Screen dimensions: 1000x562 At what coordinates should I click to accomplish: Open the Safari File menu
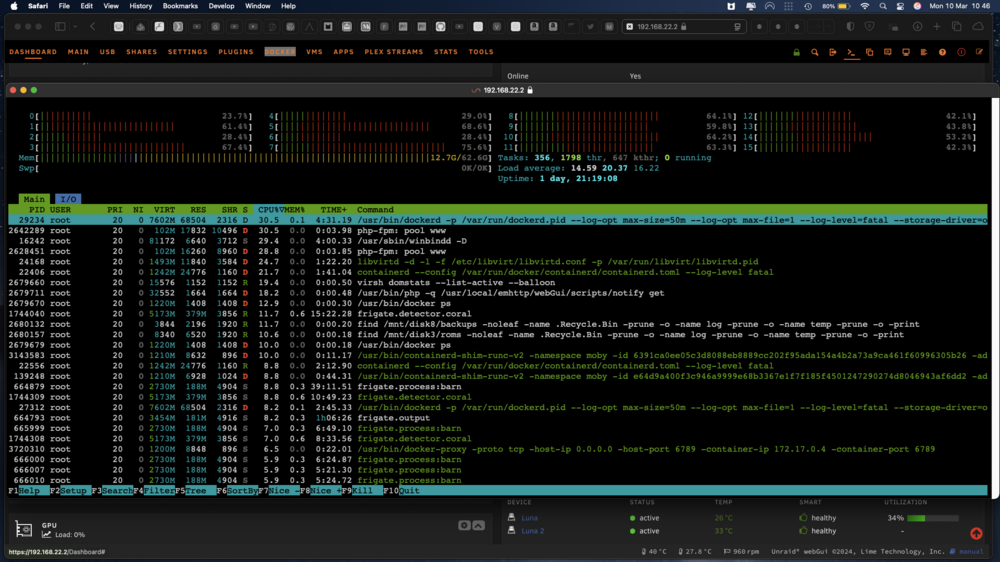[x=64, y=6]
